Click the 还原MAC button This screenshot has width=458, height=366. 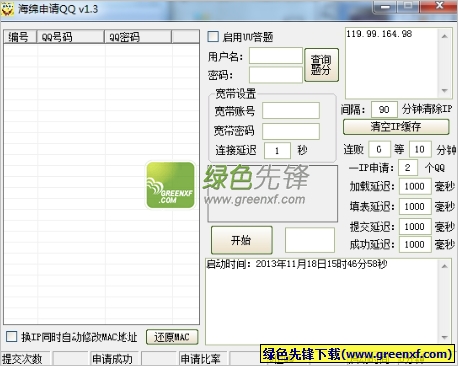tap(172, 337)
